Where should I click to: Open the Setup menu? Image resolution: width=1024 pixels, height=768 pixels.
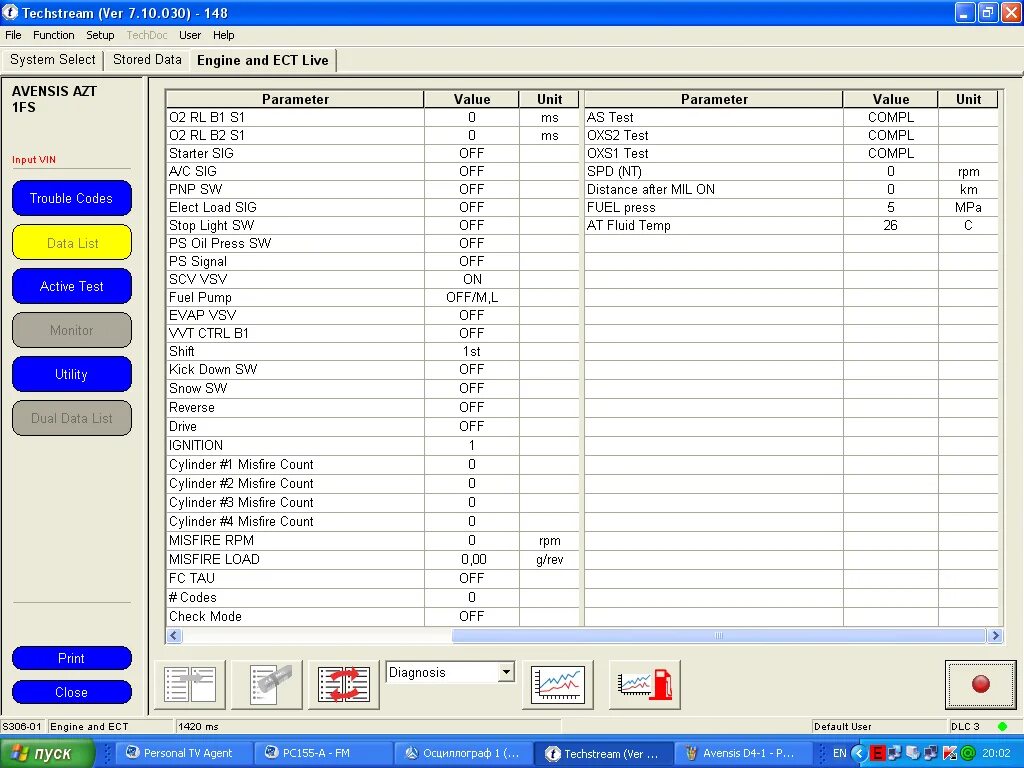(x=100, y=35)
